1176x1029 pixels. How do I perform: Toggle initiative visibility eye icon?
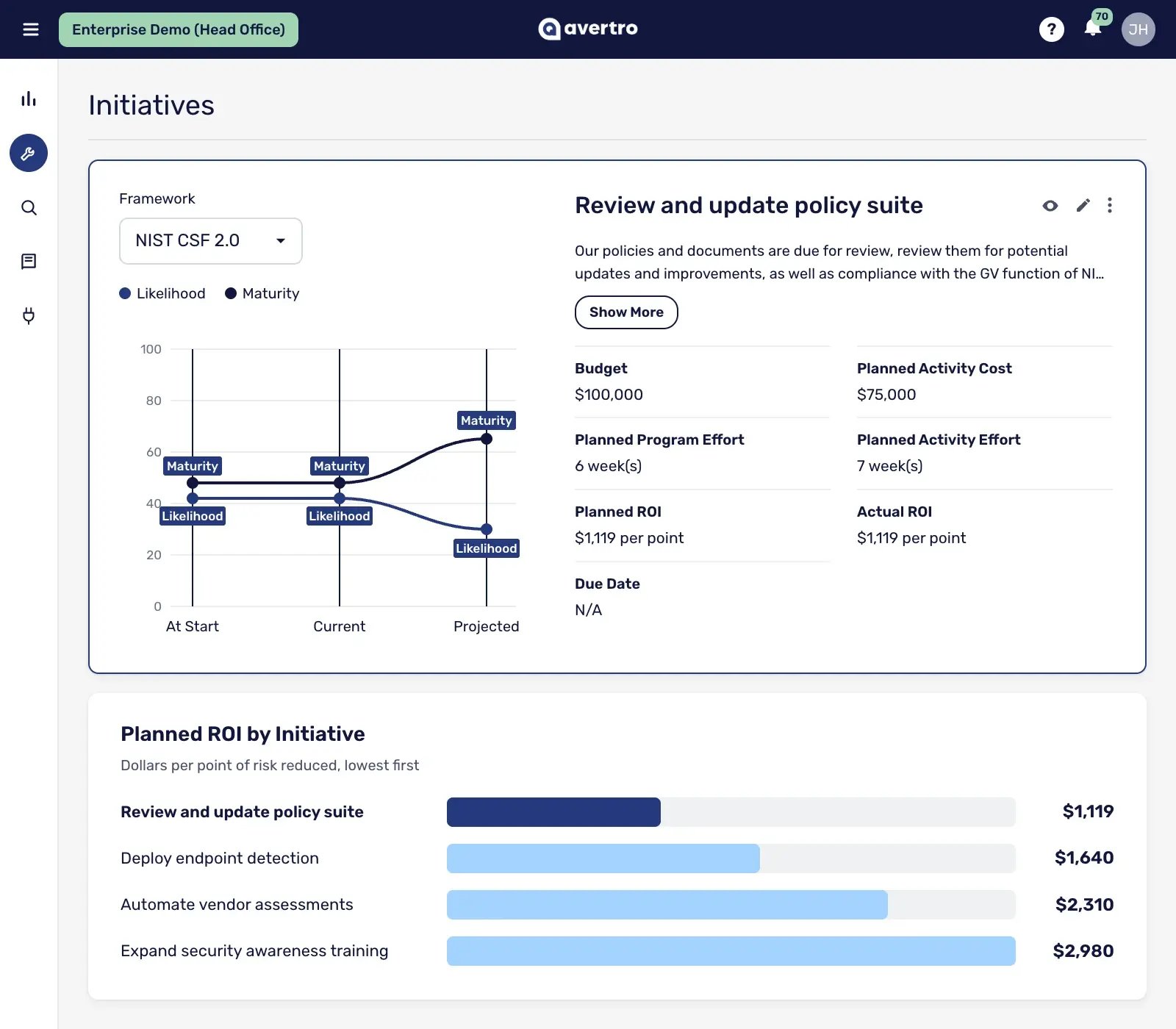(x=1050, y=205)
